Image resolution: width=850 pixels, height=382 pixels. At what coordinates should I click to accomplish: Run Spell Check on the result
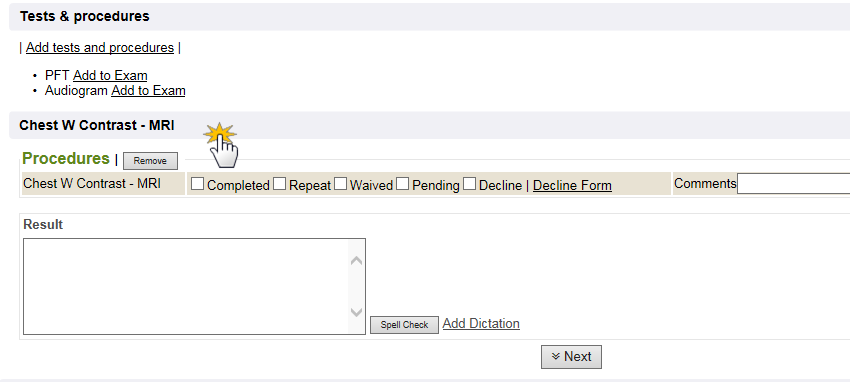[x=404, y=325]
